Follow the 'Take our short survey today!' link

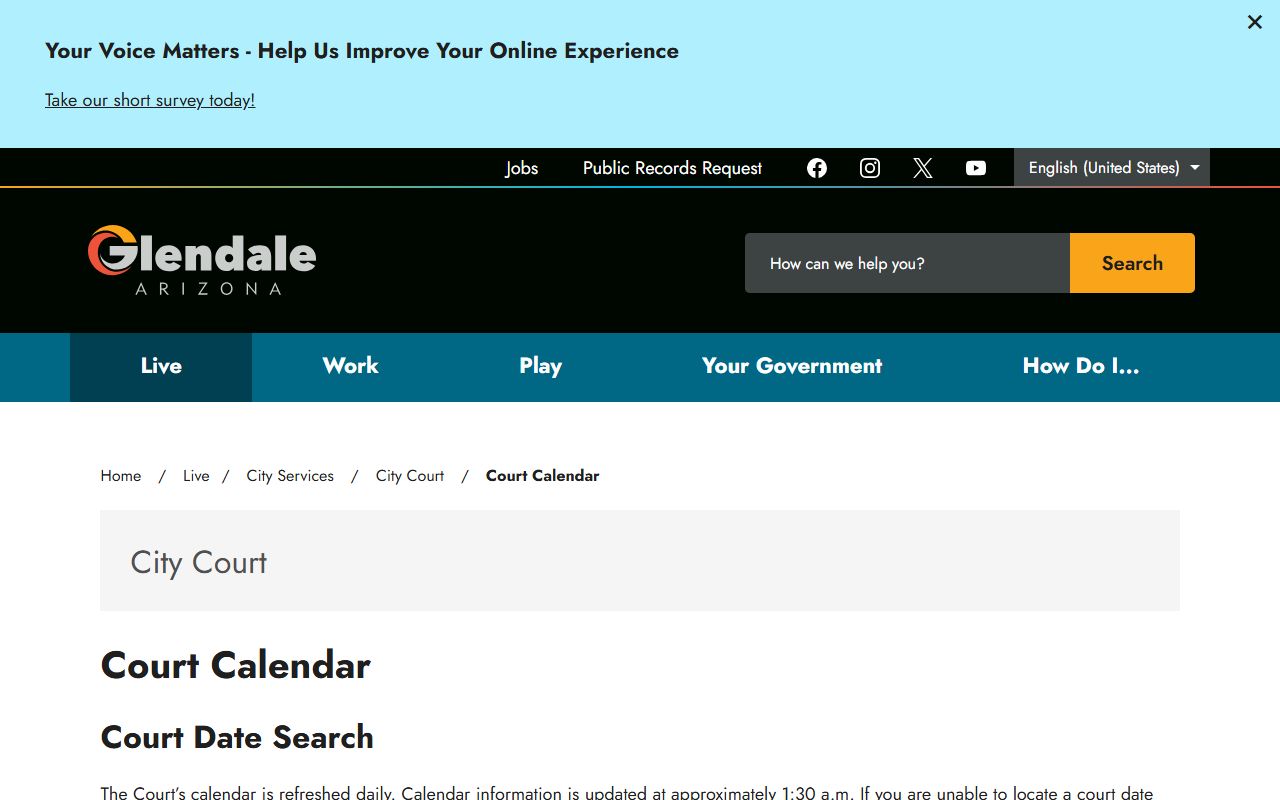150,100
